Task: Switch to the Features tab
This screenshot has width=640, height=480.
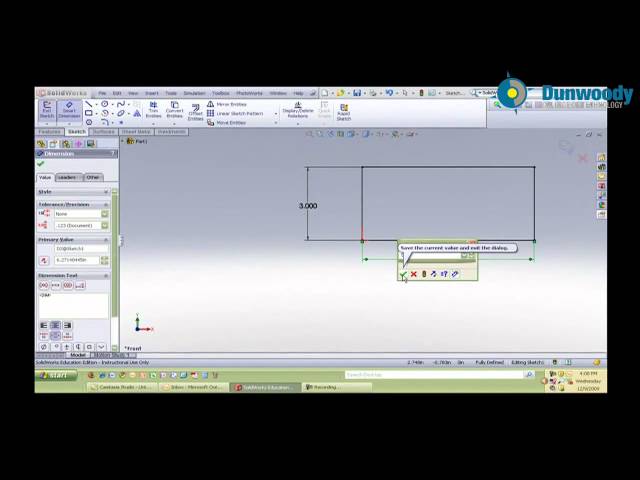Action: click(49, 132)
